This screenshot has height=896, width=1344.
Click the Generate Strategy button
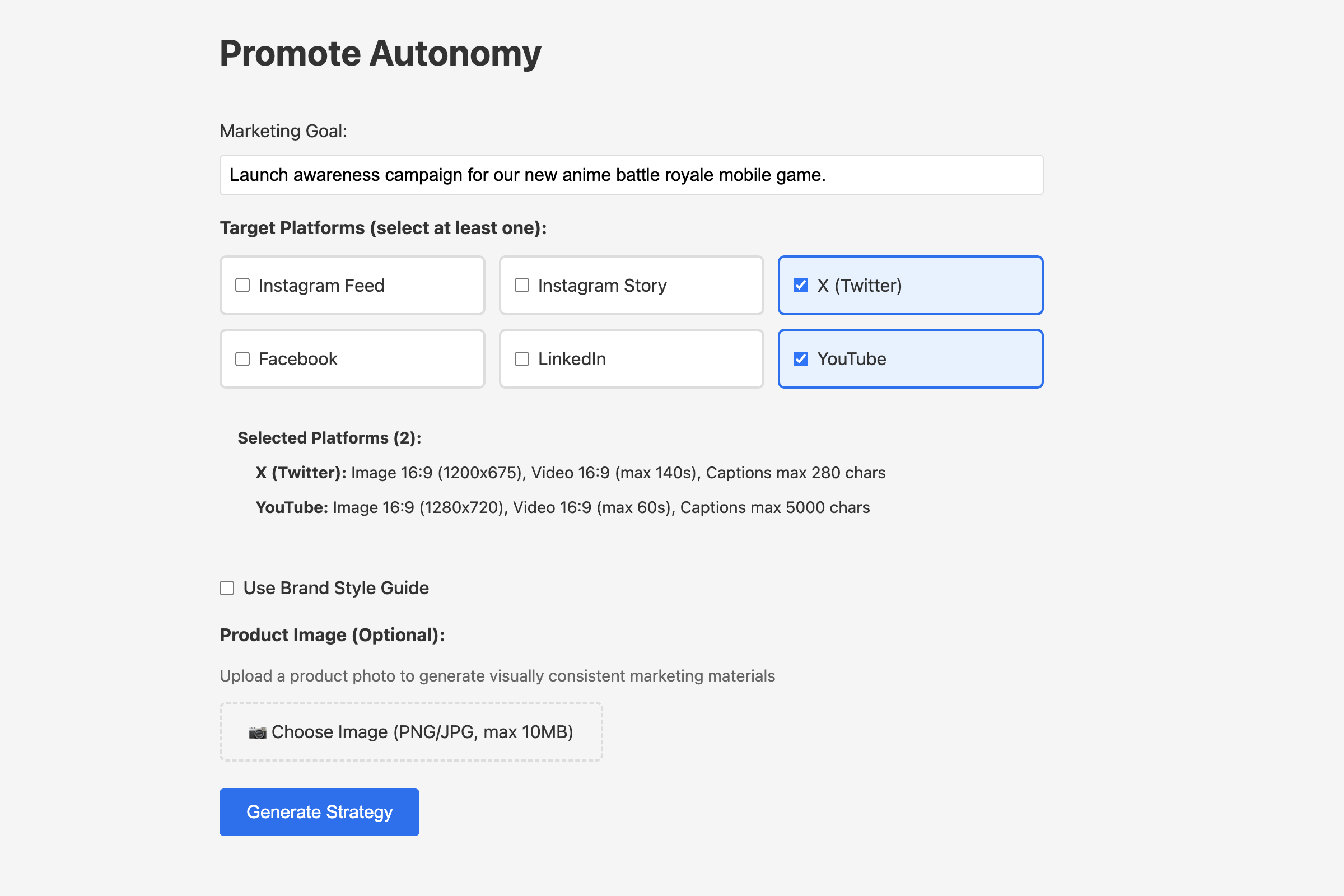tap(319, 812)
